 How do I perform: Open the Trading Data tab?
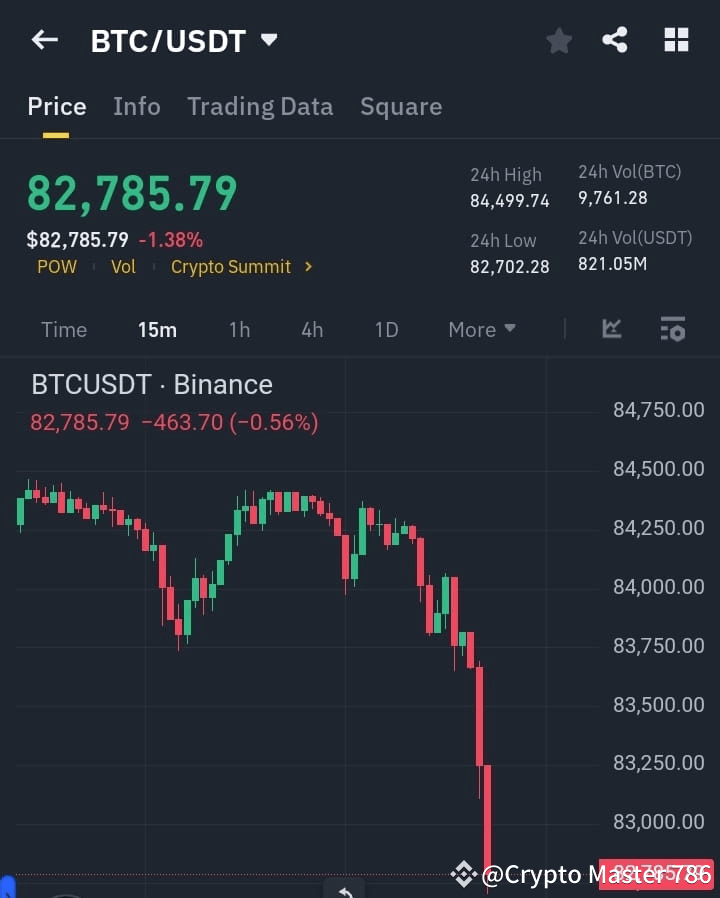(260, 107)
